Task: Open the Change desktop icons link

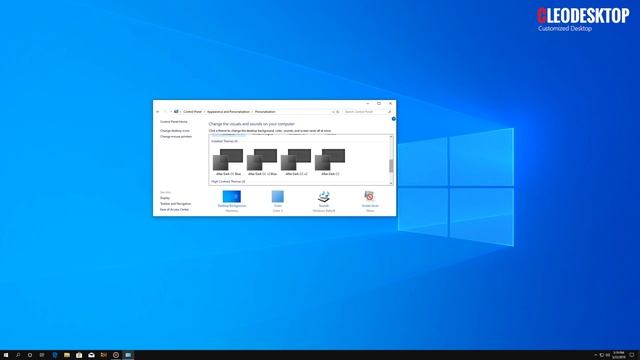Action: click(x=175, y=131)
